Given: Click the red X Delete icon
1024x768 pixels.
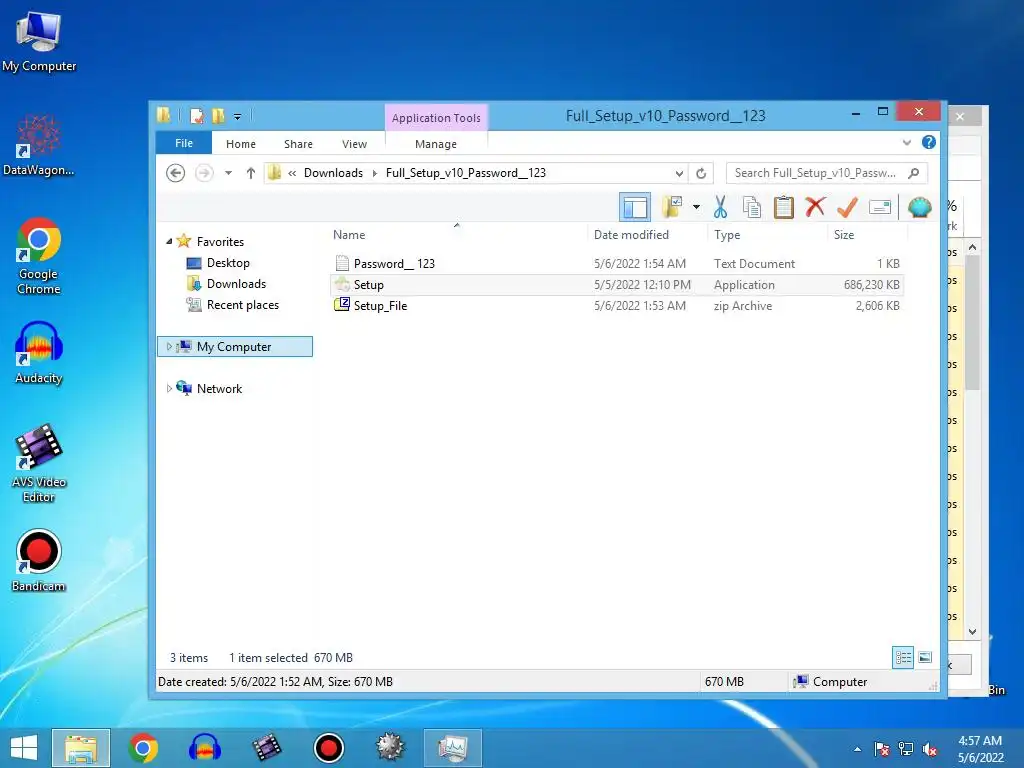Looking at the screenshot, I should [x=815, y=208].
